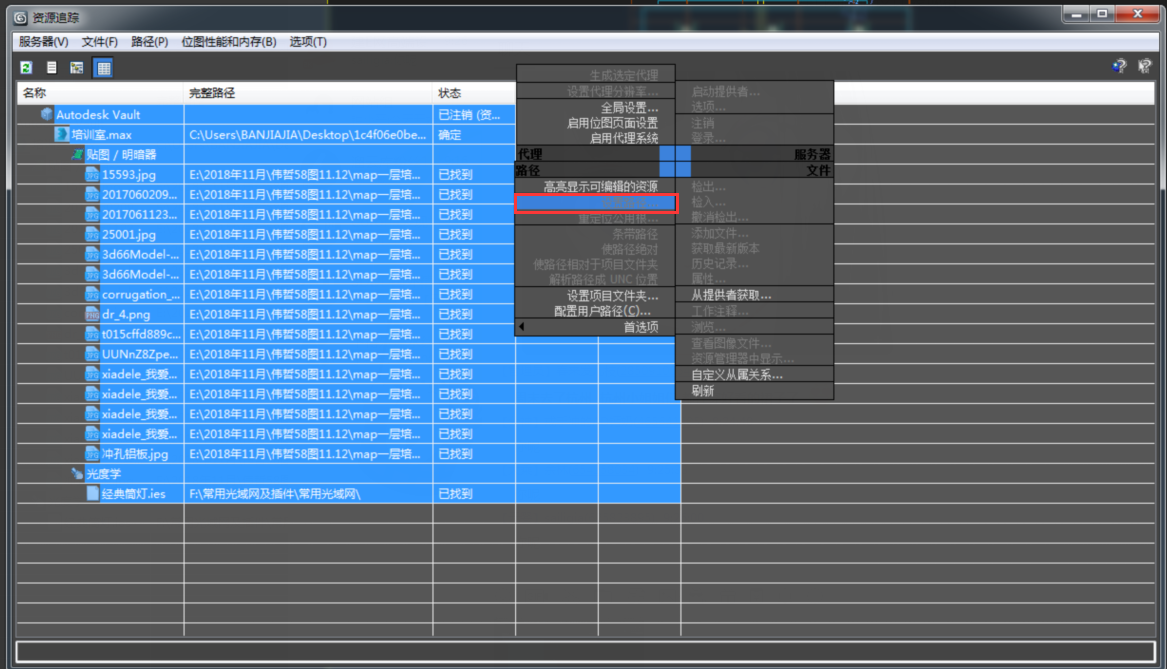Viewport: 1167px width, 669px height.
Task: Toggle 启用位图页面设置 in the menu
Action: pyautogui.click(x=612, y=123)
